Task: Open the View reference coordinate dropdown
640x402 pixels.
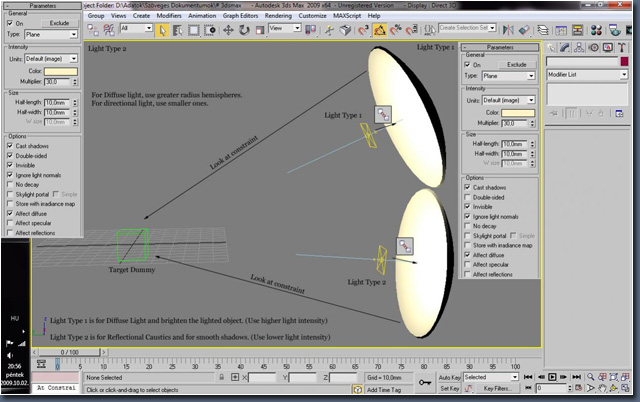Action: [284, 28]
